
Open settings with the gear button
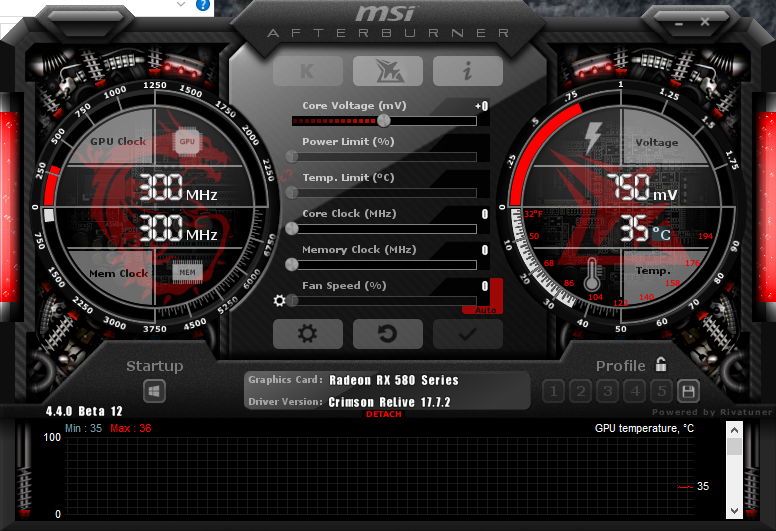point(308,334)
